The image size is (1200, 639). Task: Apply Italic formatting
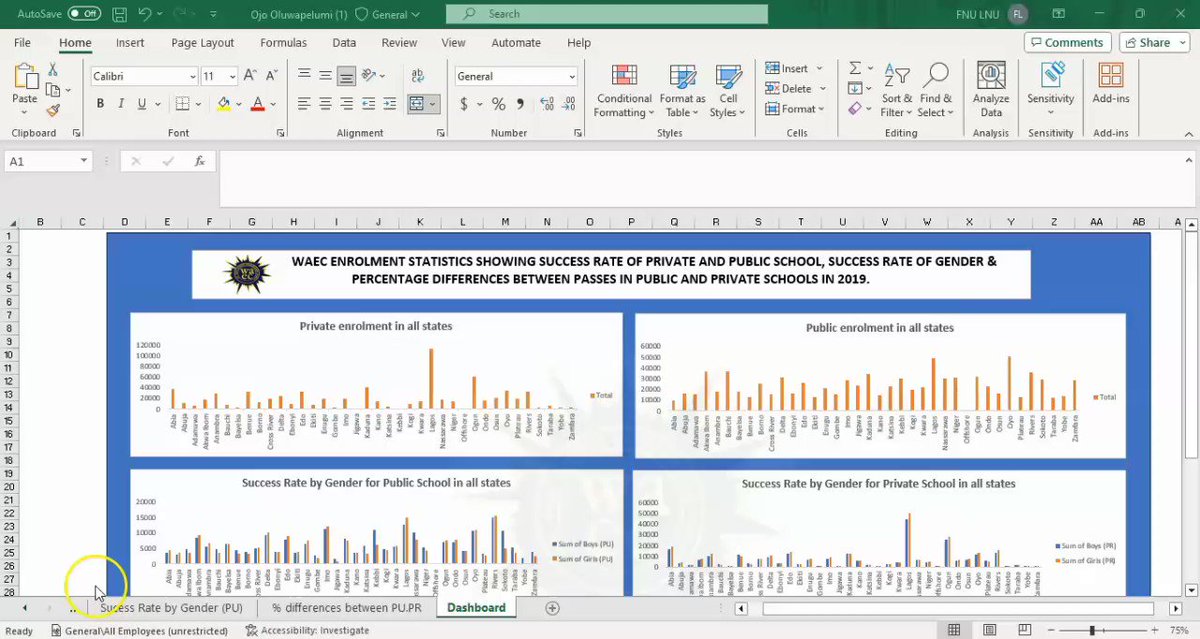pos(121,104)
